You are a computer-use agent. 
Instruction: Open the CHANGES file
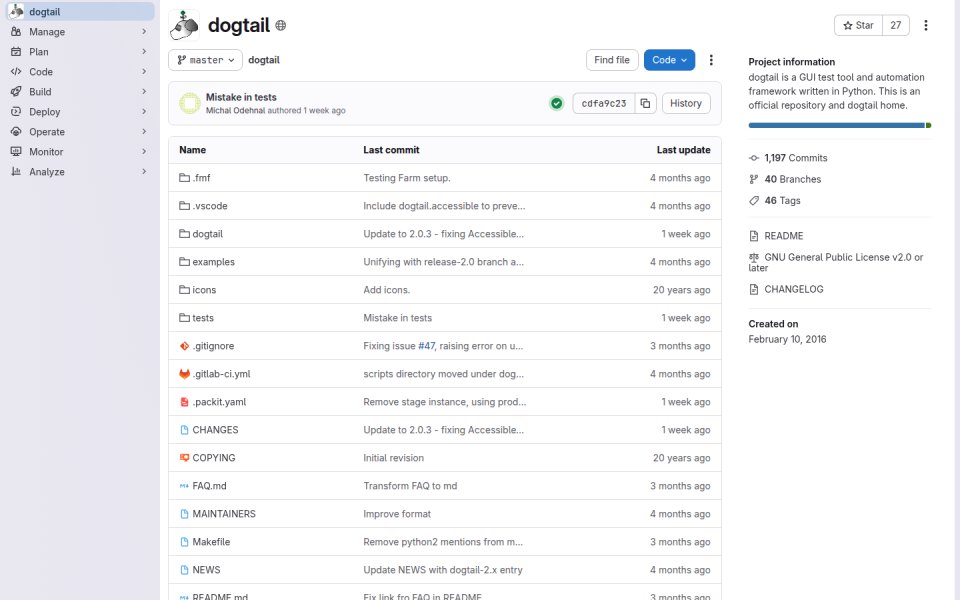coord(215,430)
